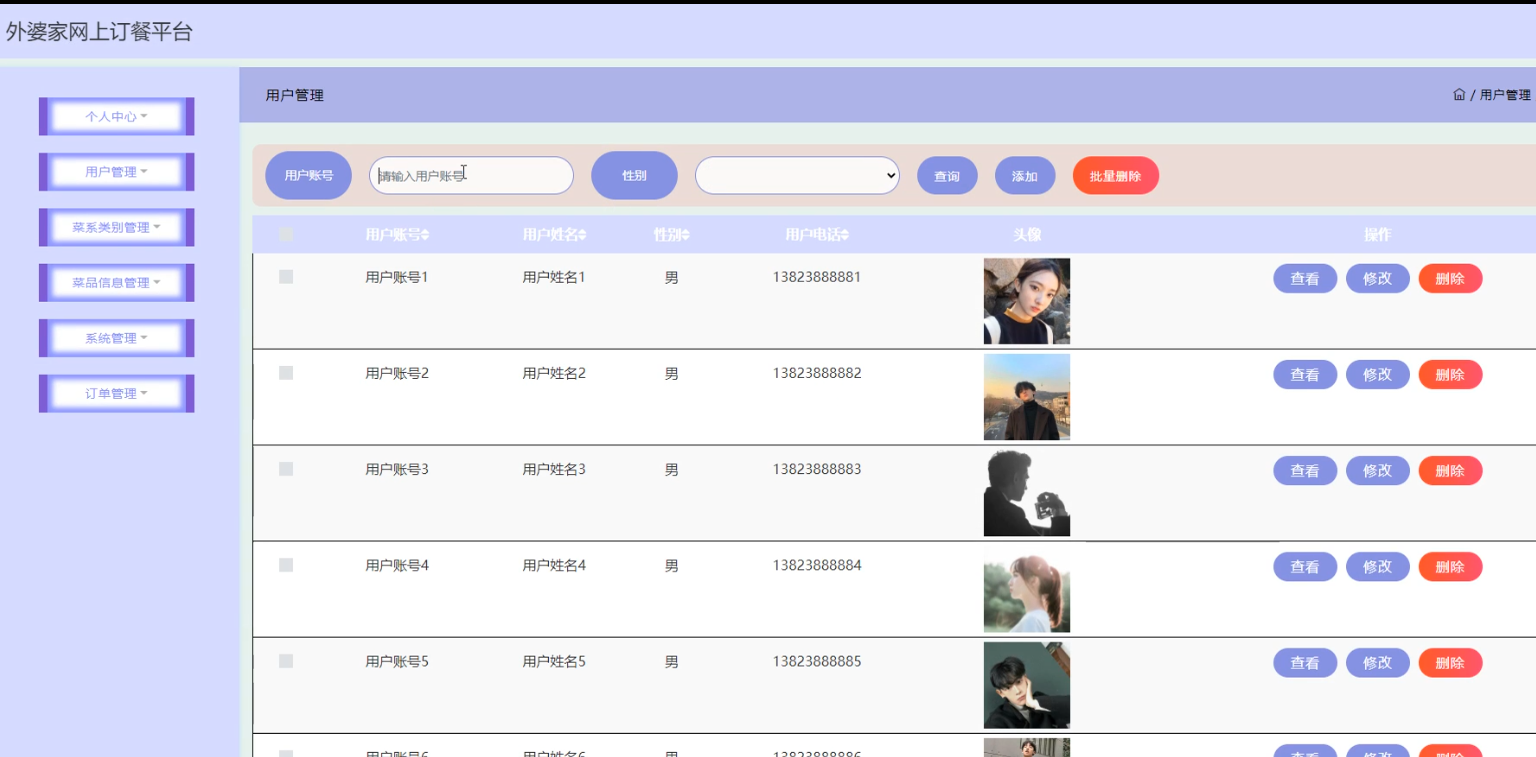Click the 用户账号5 cell text
The image size is (1536, 757).
pos(397,661)
